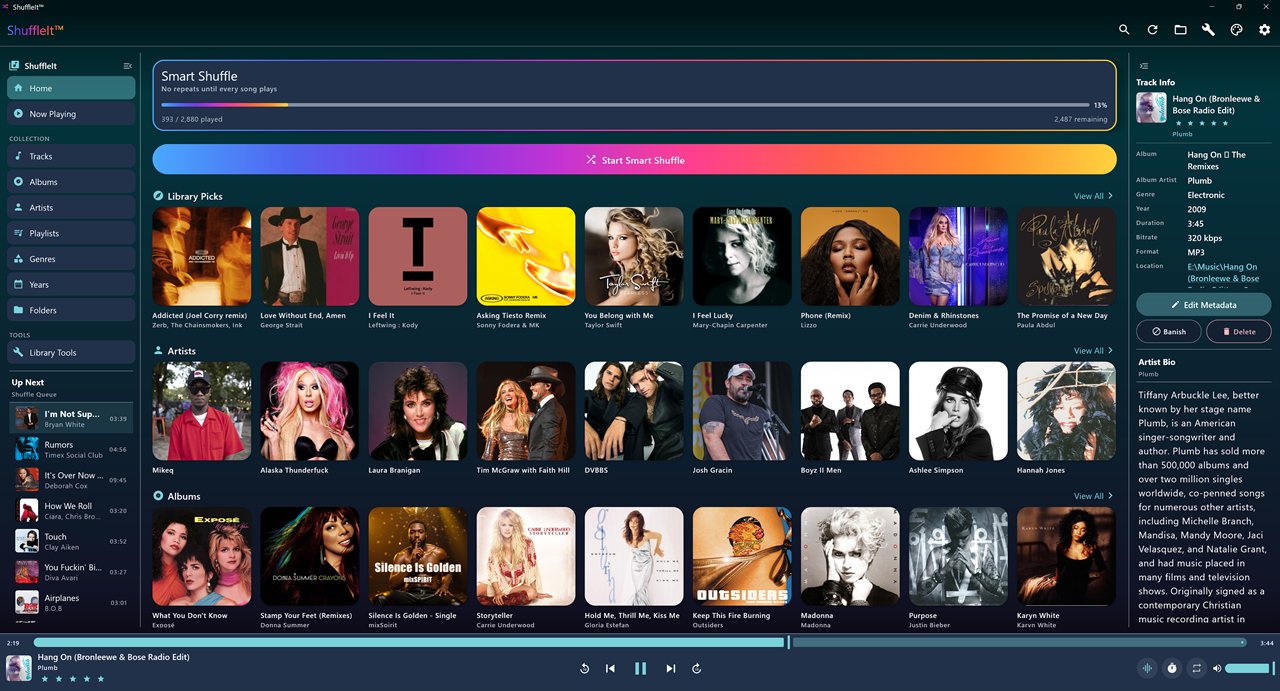Click View All for the Artists section

pos(1093,351)
